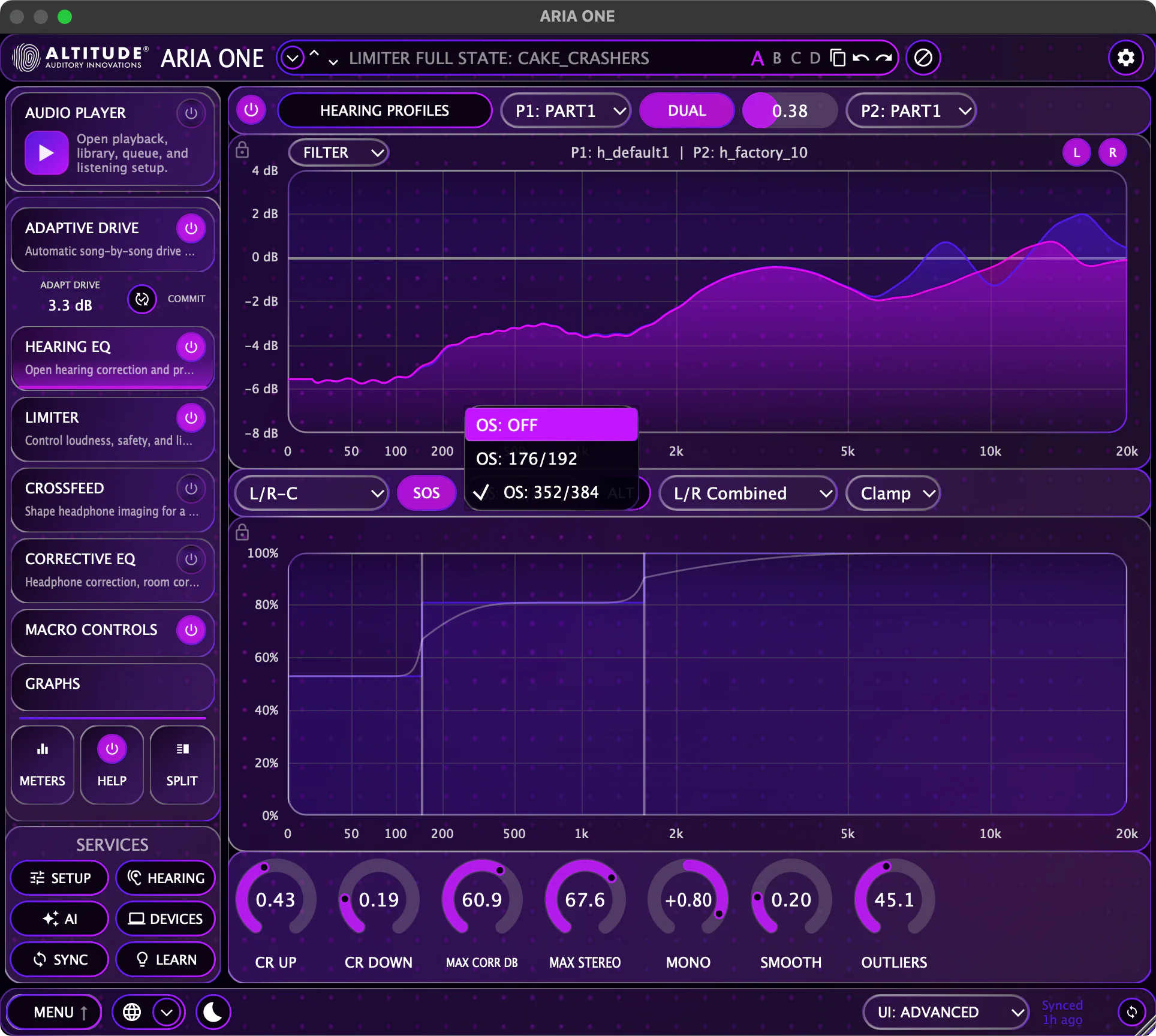Toggle the lower graph lock icon
This screenshot has height=1036, width=1156.
coord(242,532)
